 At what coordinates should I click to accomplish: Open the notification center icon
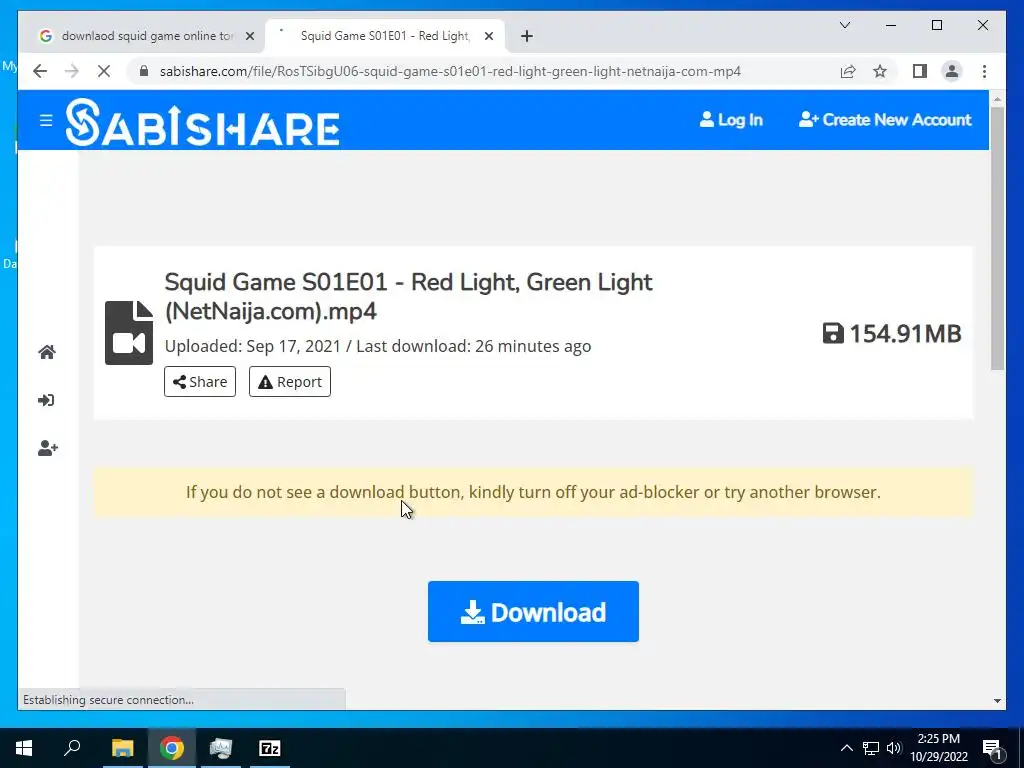point(993,749)
